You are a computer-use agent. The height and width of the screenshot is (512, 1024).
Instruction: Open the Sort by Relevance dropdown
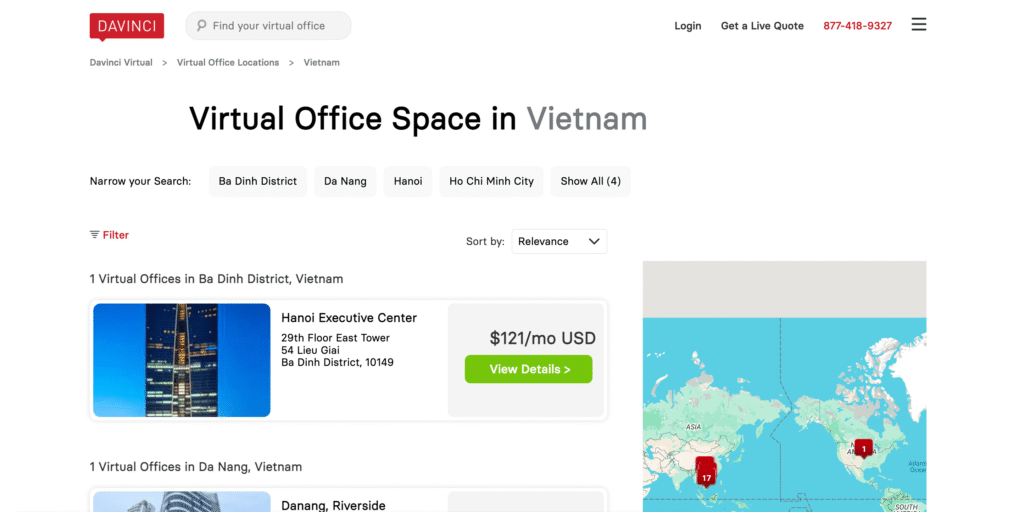click(x=559, y=242)
